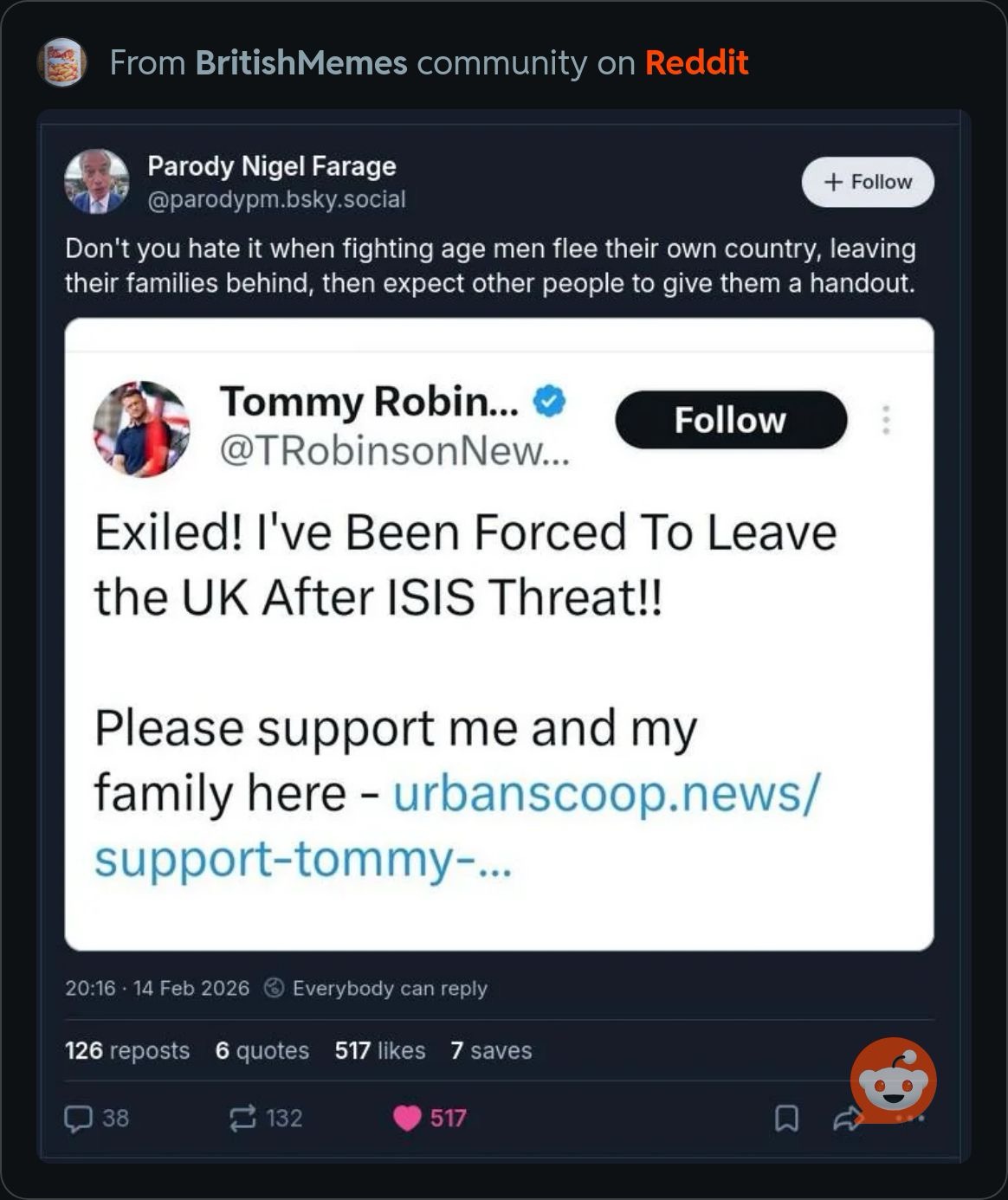The height and width of the screenshot is (1200, 1008).
Task: Click the @parodypm.bsky.social handle
Action: (x=276, y=199)
